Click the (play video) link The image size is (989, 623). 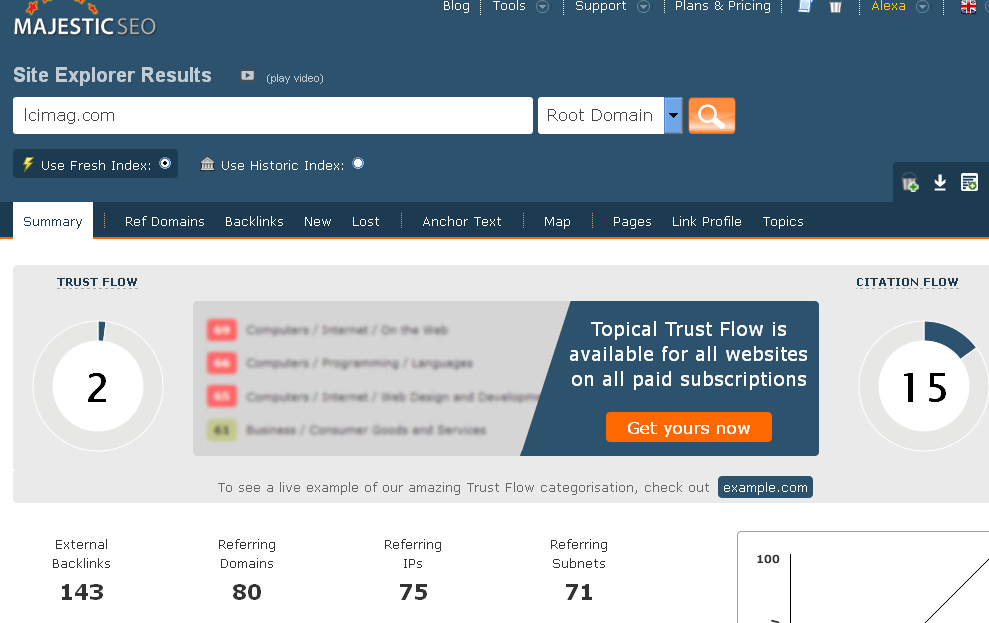click(295, 78)
